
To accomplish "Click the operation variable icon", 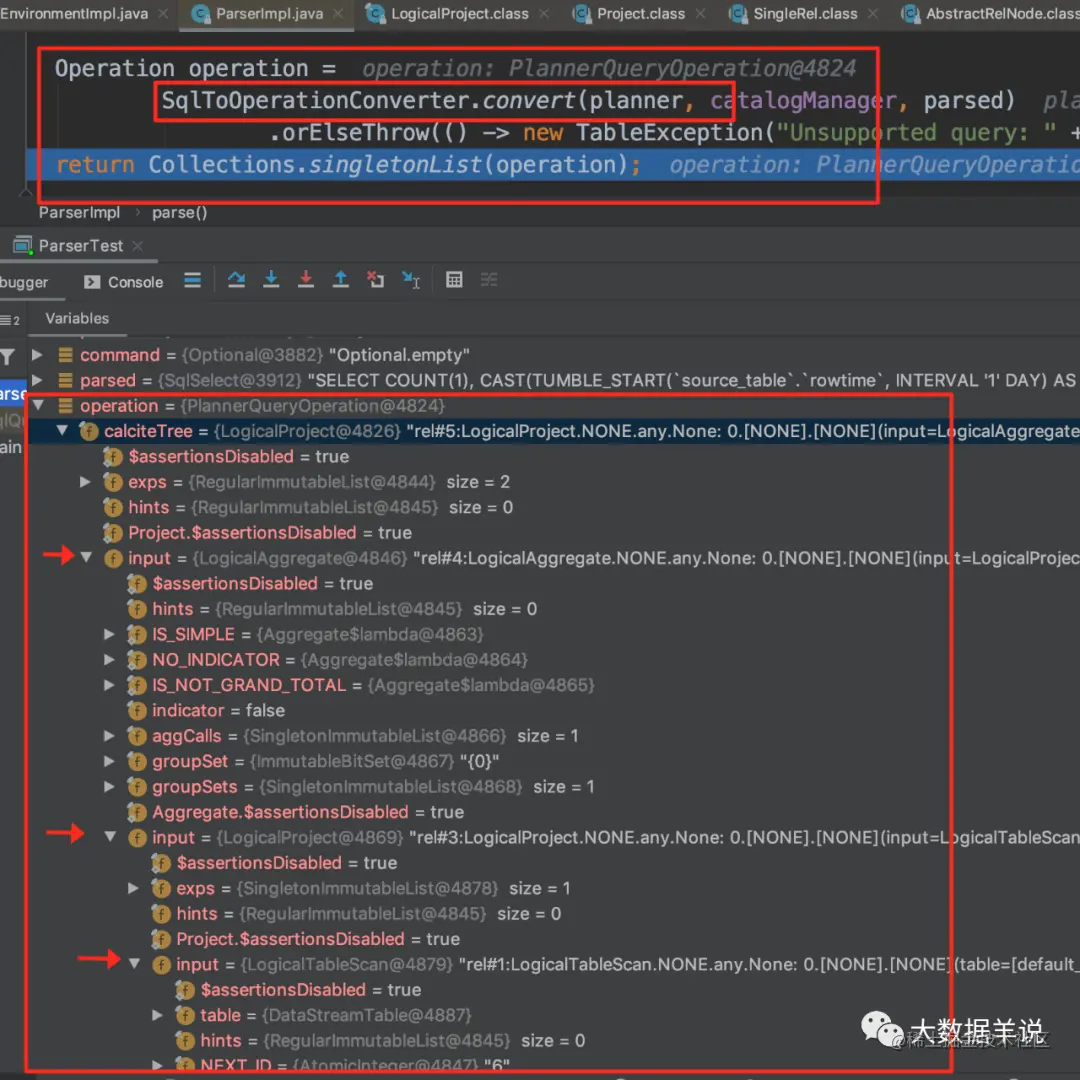I will coord(65,406).
